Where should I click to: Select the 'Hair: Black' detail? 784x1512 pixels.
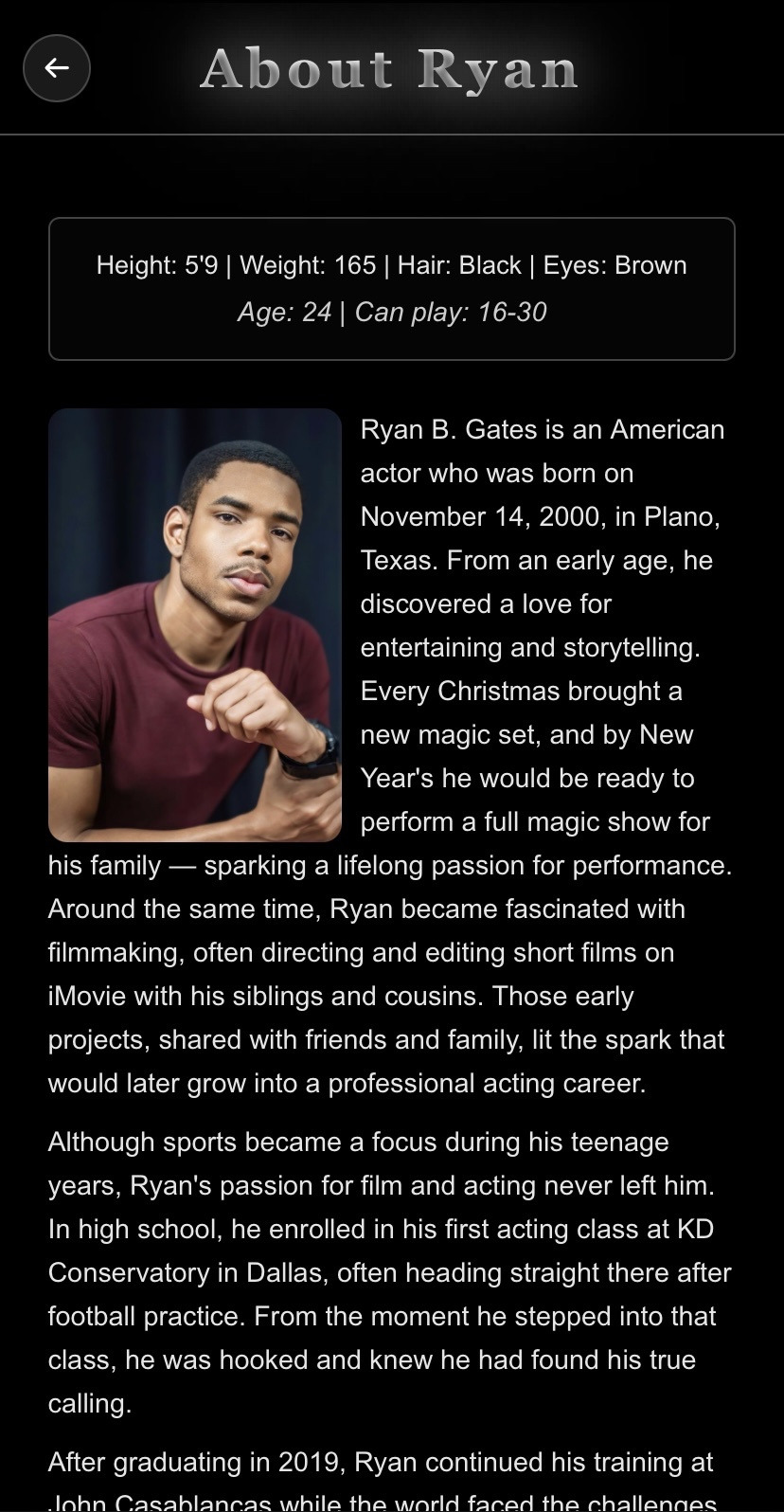point(464,265)
